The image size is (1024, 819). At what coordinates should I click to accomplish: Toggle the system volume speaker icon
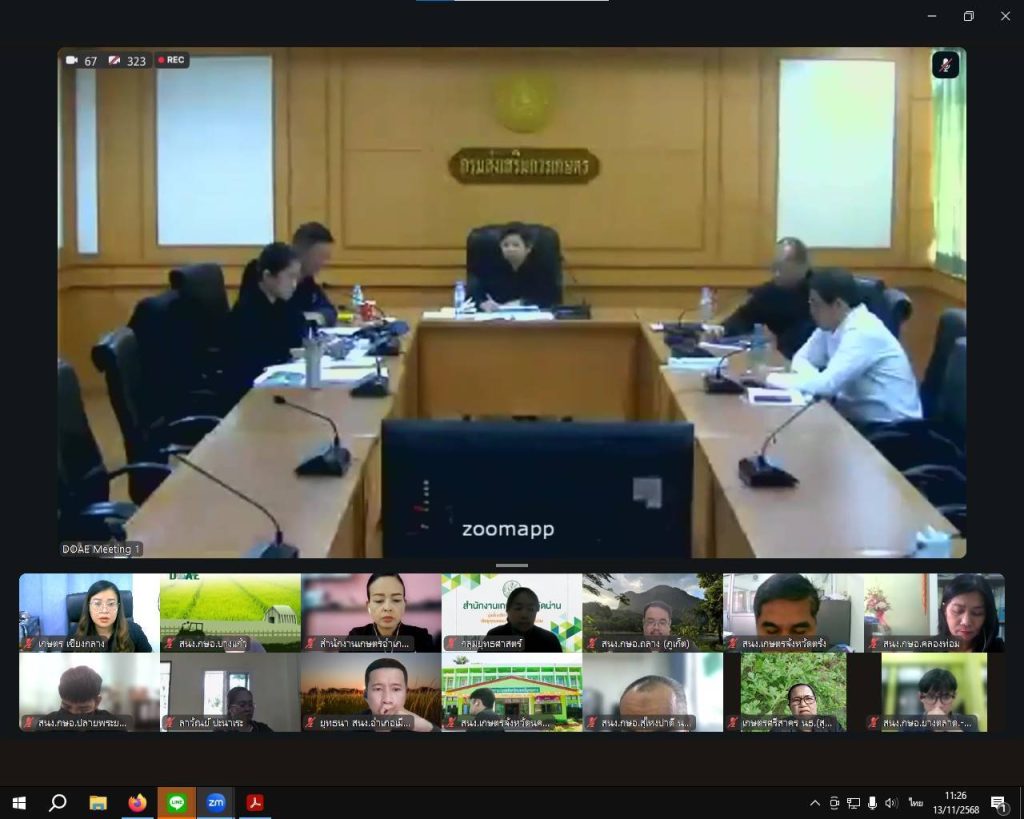coord(891,803)
